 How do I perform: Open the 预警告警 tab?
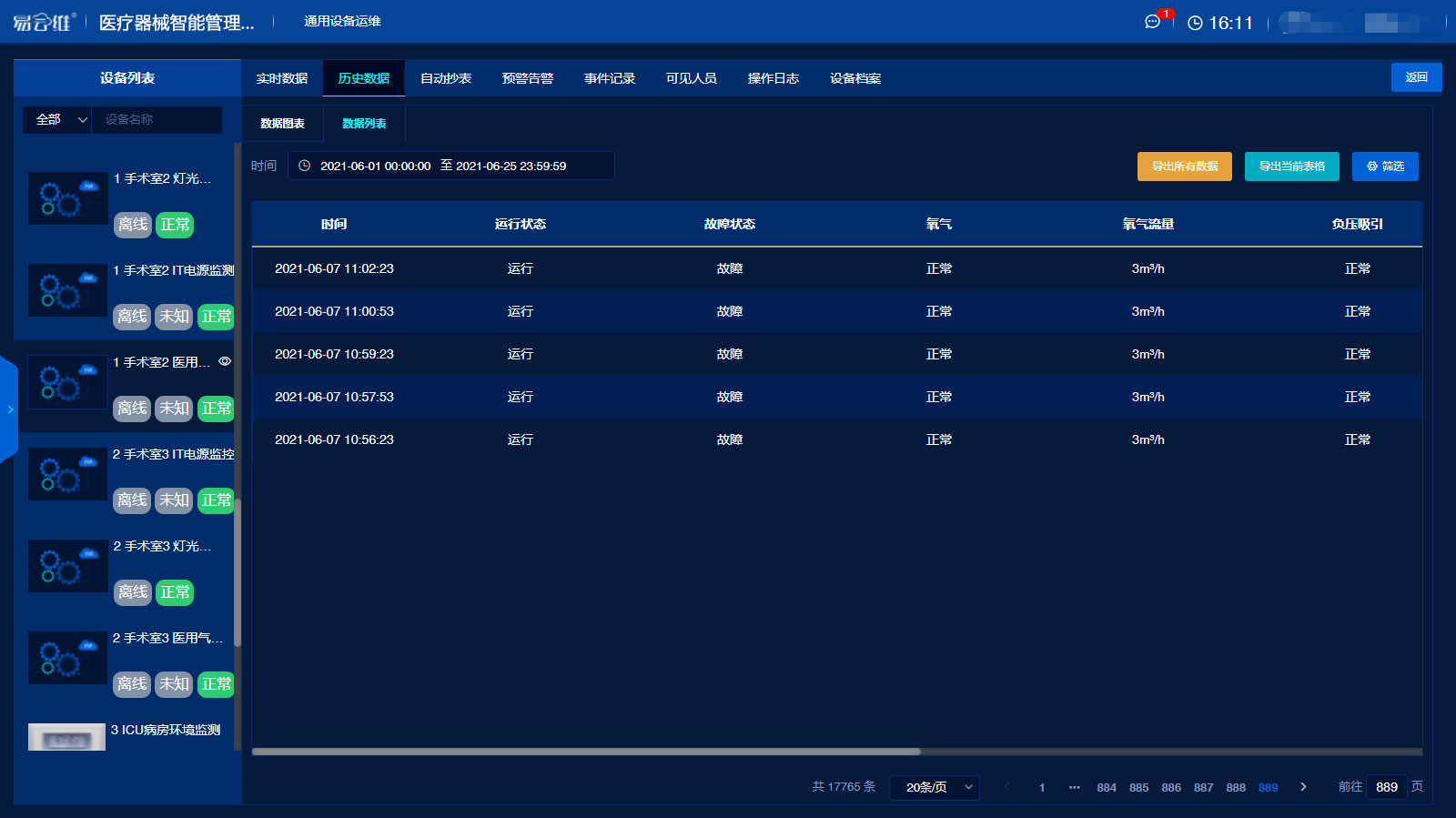pyautogui.click(x=528, y=78)
